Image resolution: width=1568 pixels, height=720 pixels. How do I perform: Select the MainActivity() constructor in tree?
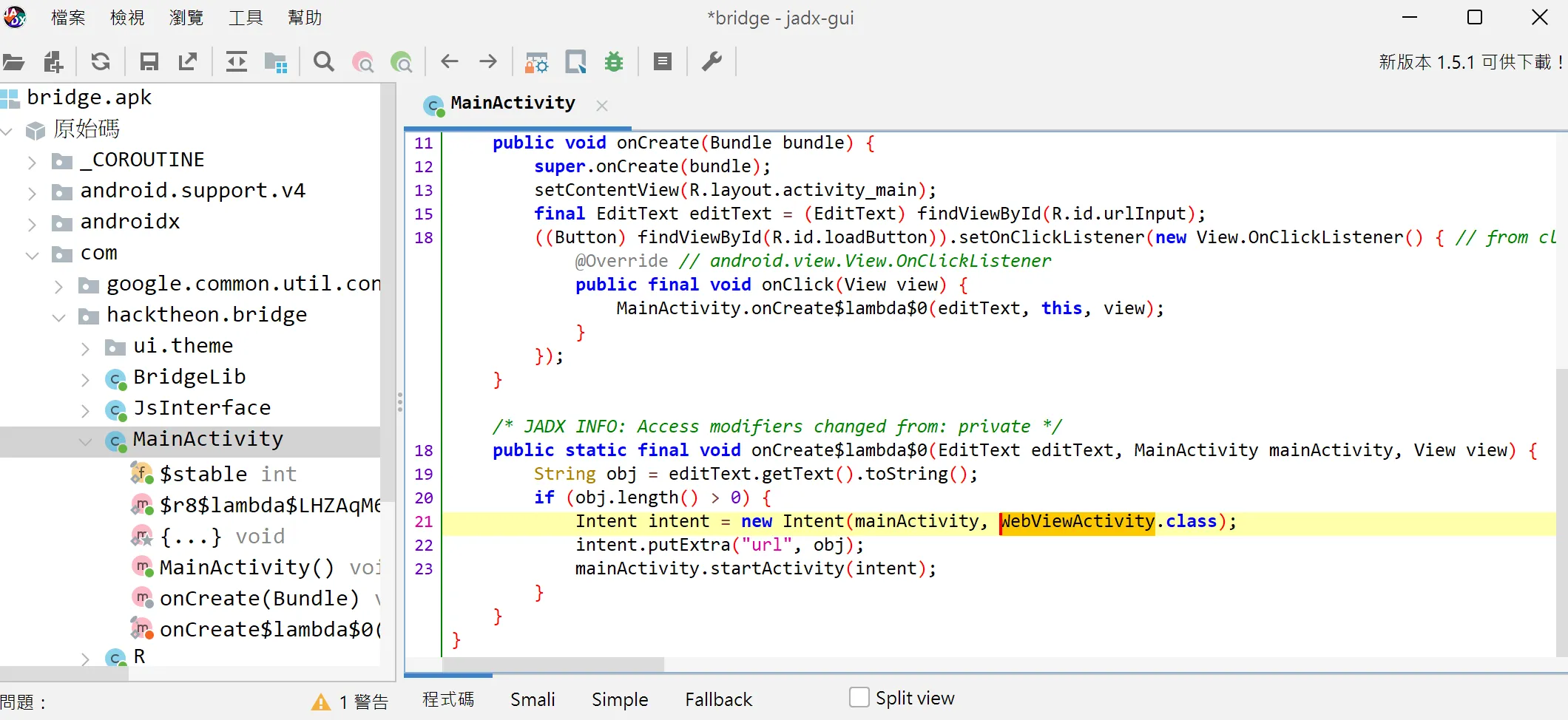269,567
